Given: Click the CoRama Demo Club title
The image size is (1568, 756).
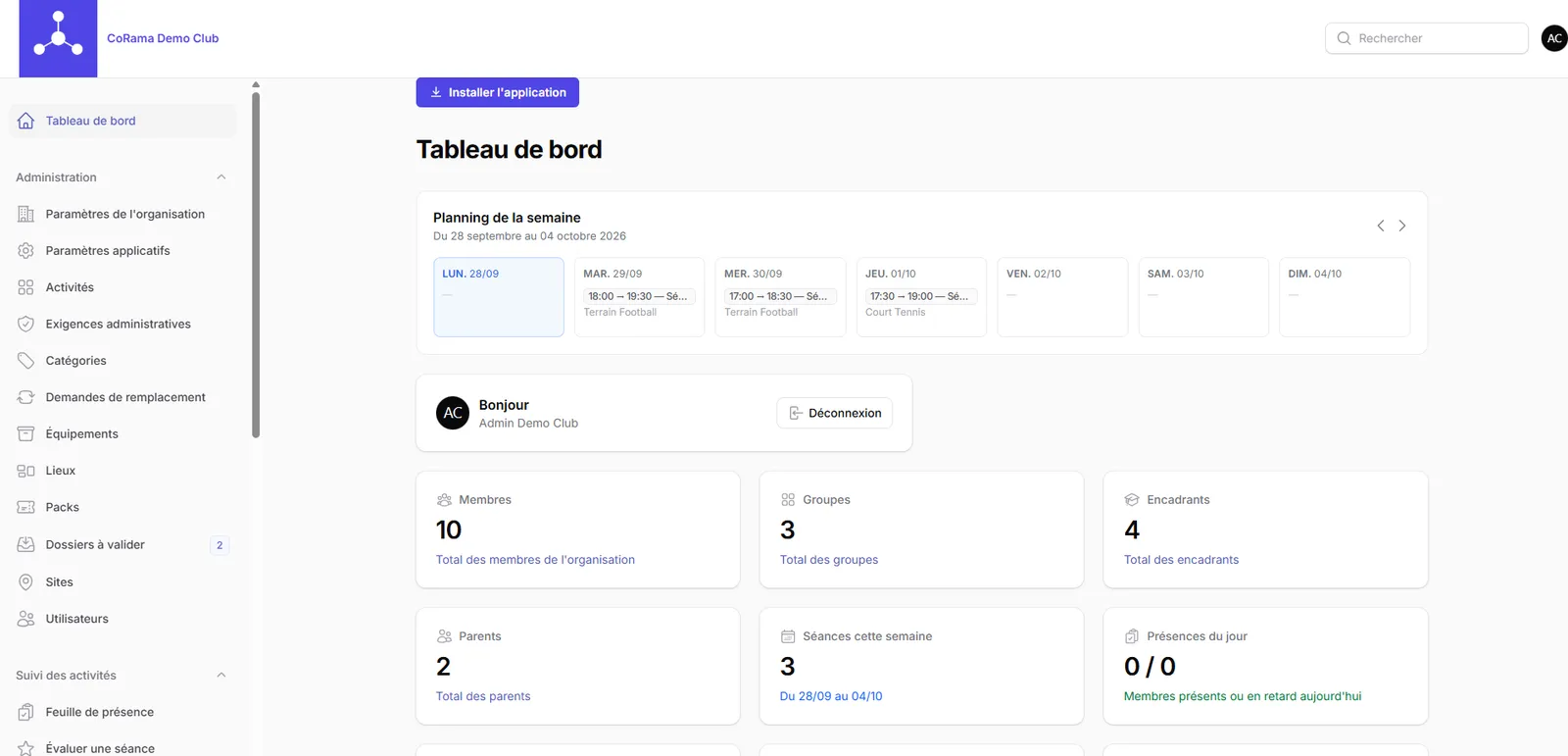Looking at the screenshot, I should [x=163, y=38].
